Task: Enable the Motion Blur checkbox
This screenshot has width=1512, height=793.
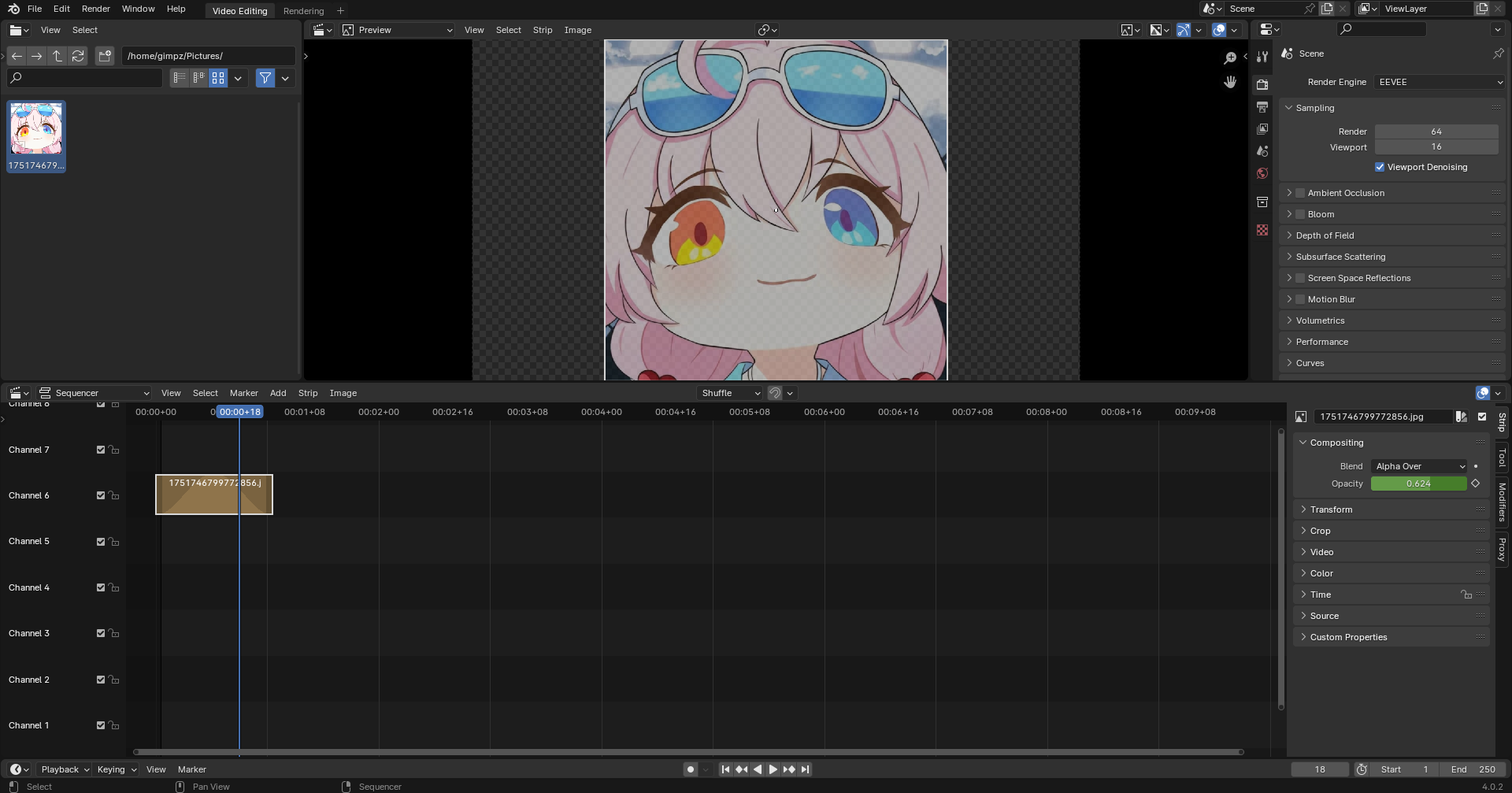Action: (1300, 299)
